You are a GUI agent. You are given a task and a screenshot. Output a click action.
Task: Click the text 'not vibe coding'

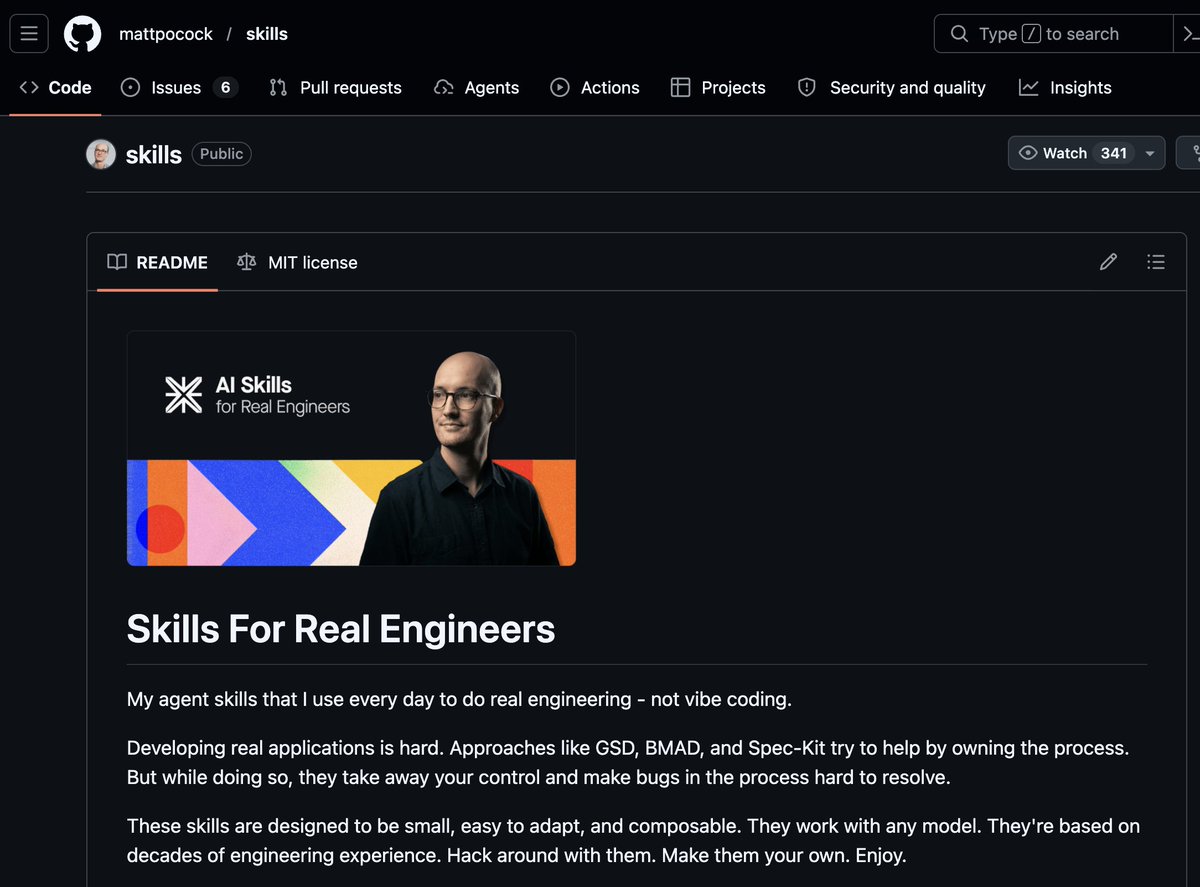pos(721,699)
